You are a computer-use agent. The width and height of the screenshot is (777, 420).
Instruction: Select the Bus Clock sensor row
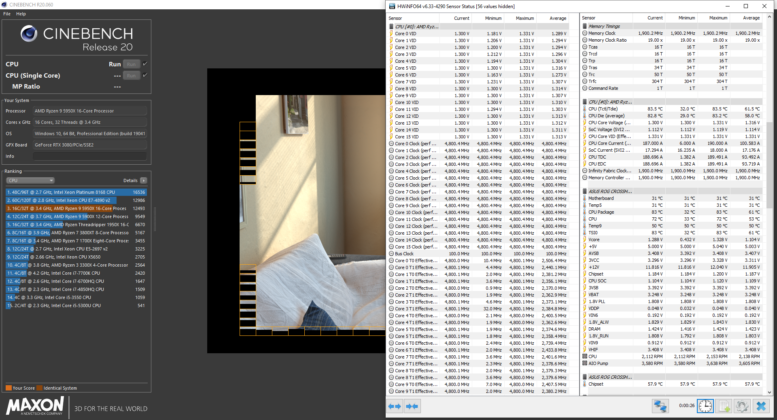click(479, 254)
